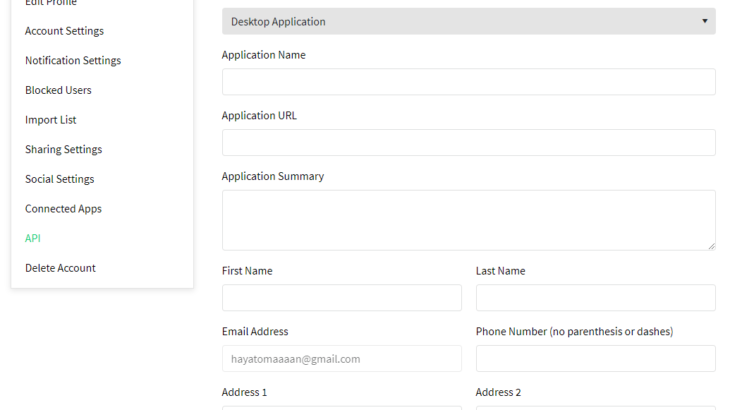Image resolution: width=730 pixels, height=410 pixels.
Task: Select Import List from sidebar
Action: 51,120
